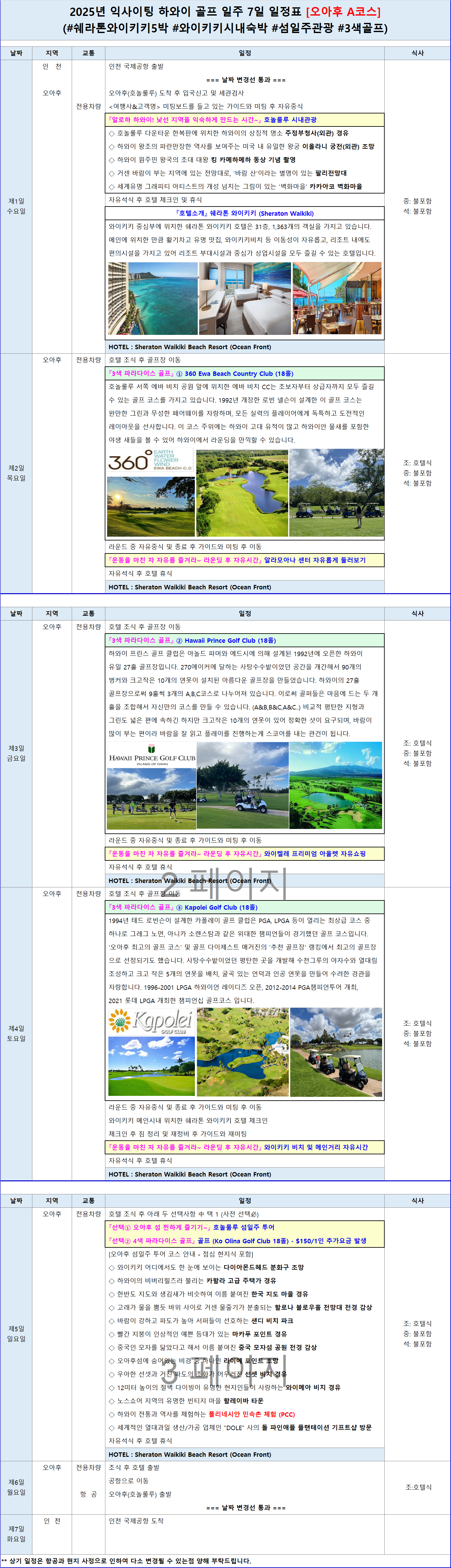Click the '다이아몬드헤드 분화구 조망' line

coord(206,1267)
